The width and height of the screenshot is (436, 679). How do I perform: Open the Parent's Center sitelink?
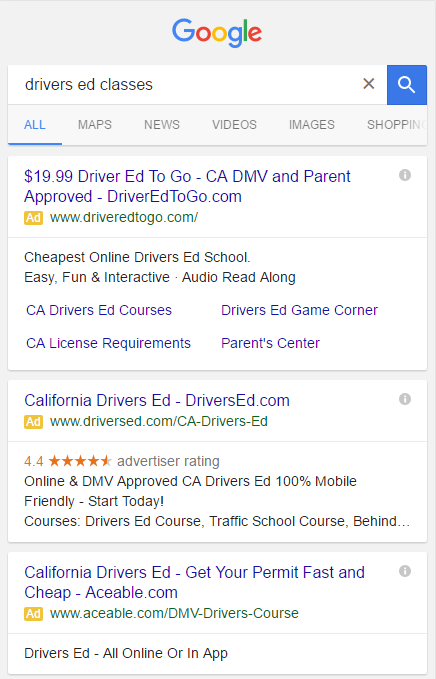(x=270, y=343)
